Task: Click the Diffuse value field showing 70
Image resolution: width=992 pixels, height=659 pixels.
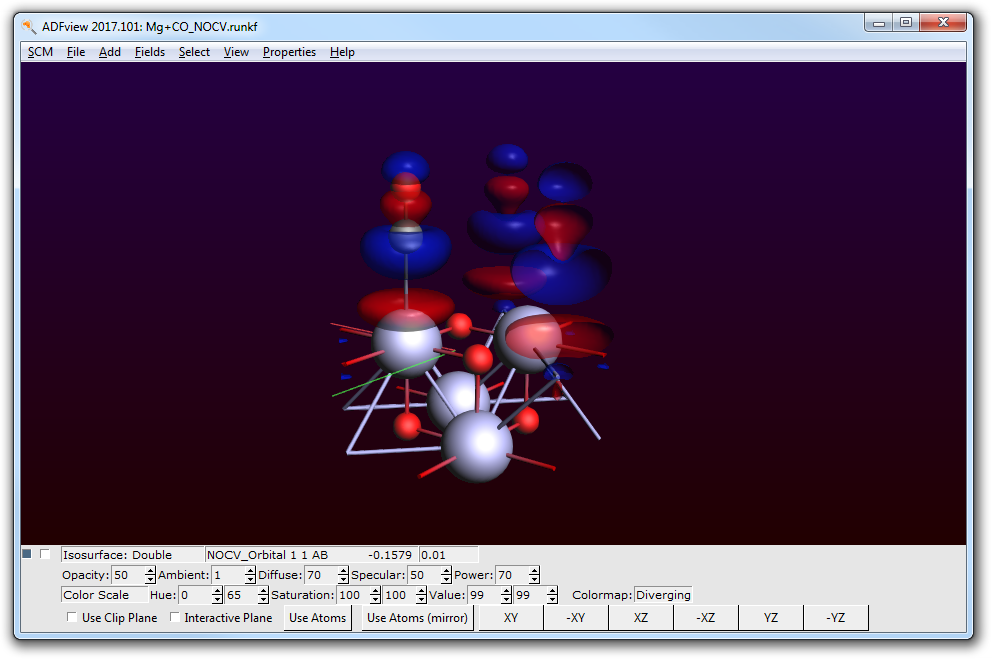Action: click(x=321, y=575)
